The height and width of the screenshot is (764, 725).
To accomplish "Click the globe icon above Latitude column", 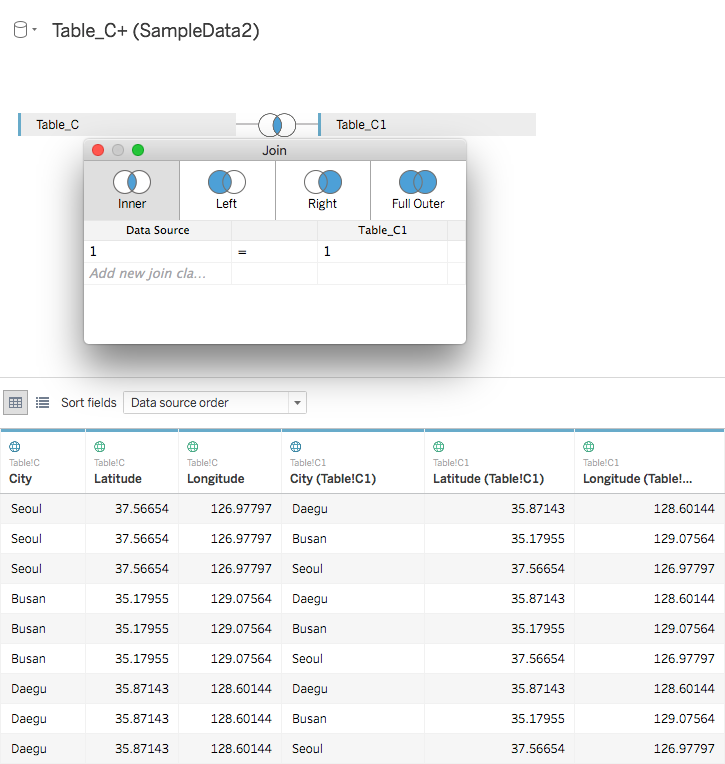I will (100, 446).
